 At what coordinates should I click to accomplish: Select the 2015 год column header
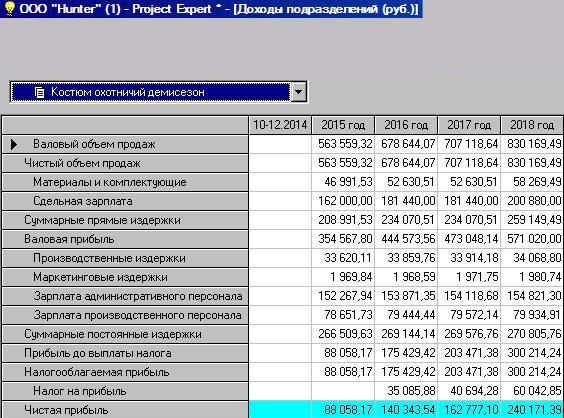point(343,125)
